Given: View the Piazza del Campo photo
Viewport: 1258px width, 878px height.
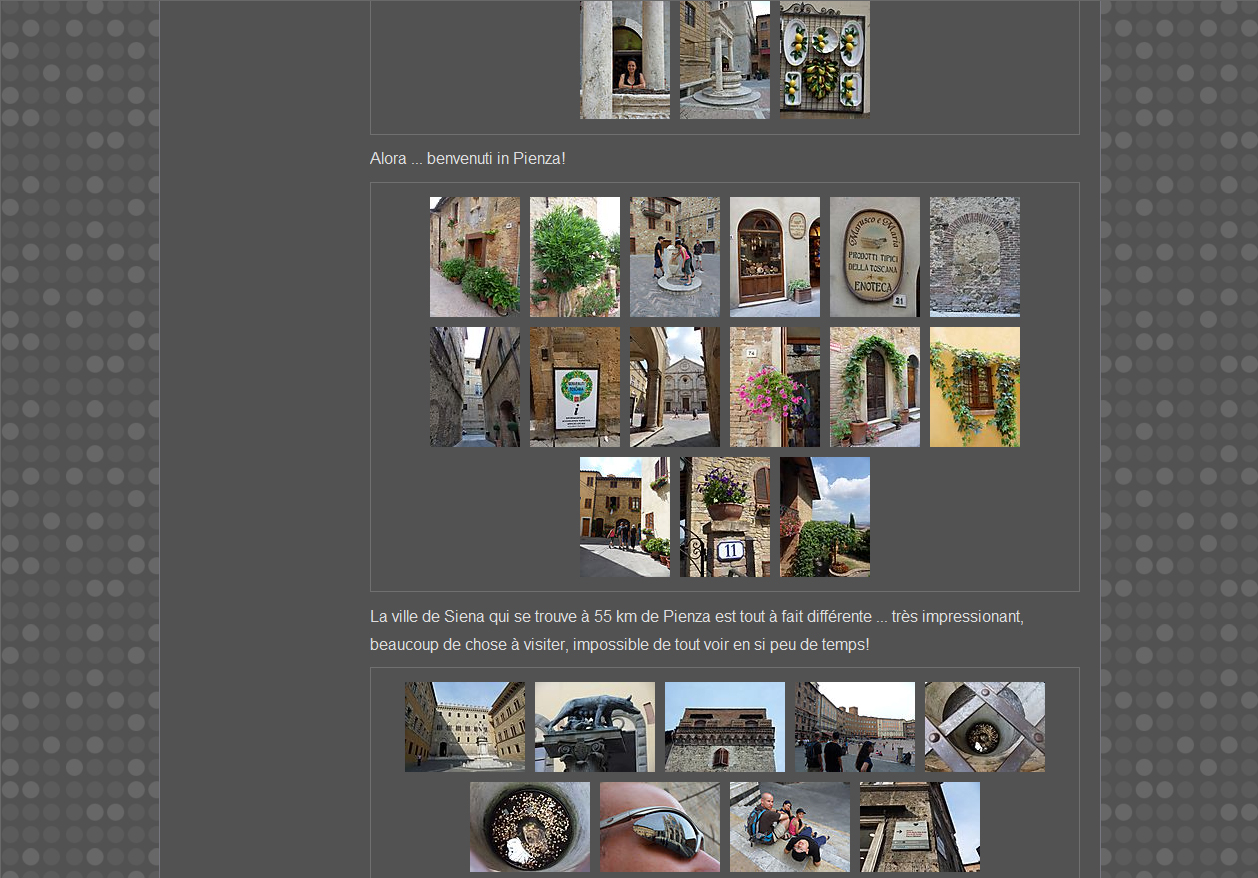Looking at the screenshot, I should tap(855, 727).
